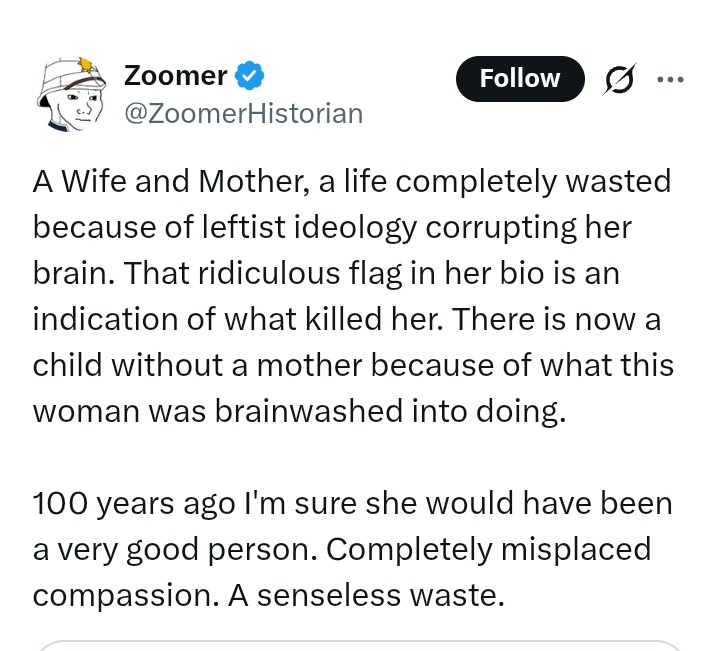Click the word "brainwashed" in the tweet
This screenshot has width=719, height=651.
337,410
